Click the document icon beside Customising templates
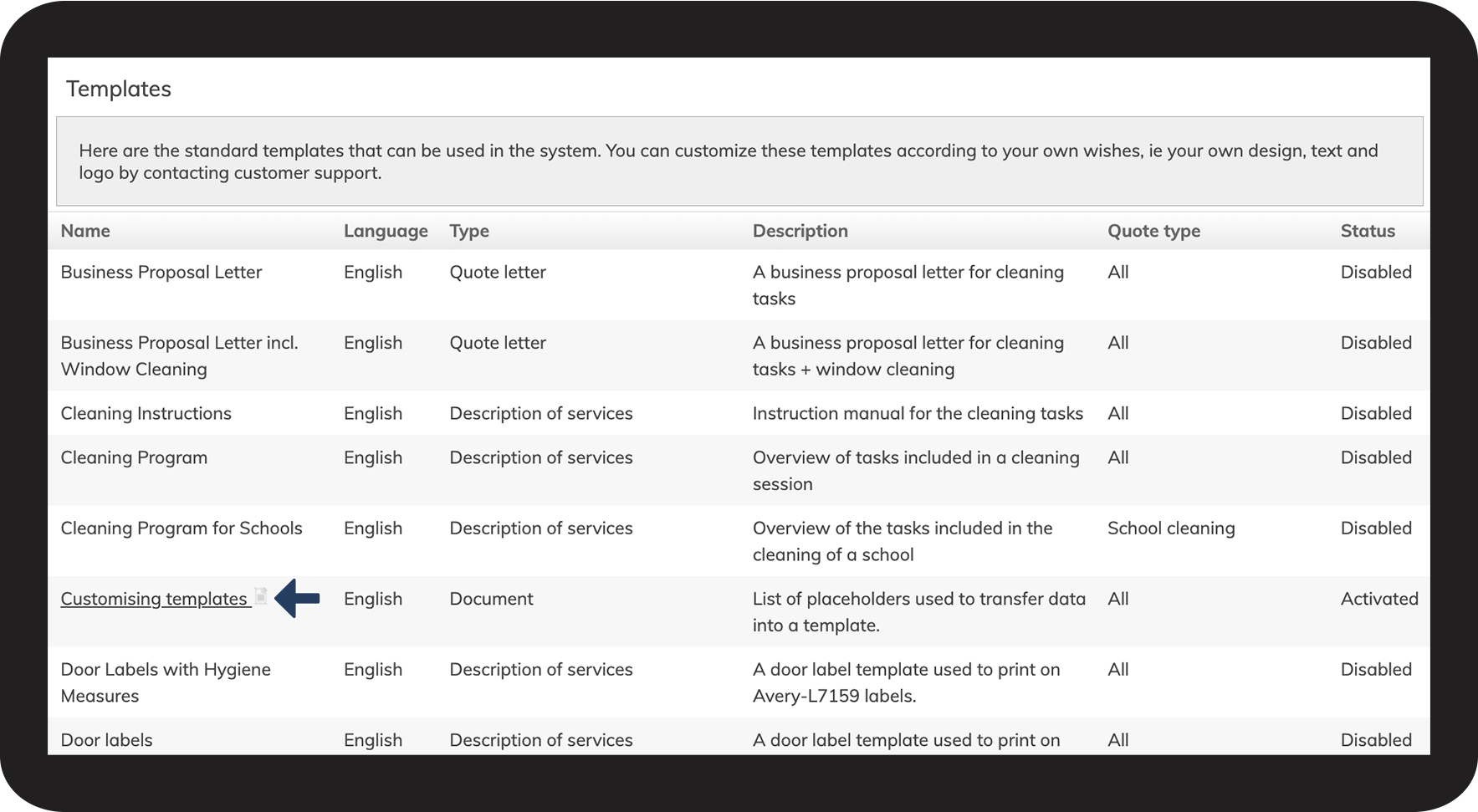This screenshot has width=1478, height=812. [x=261, y=597]
